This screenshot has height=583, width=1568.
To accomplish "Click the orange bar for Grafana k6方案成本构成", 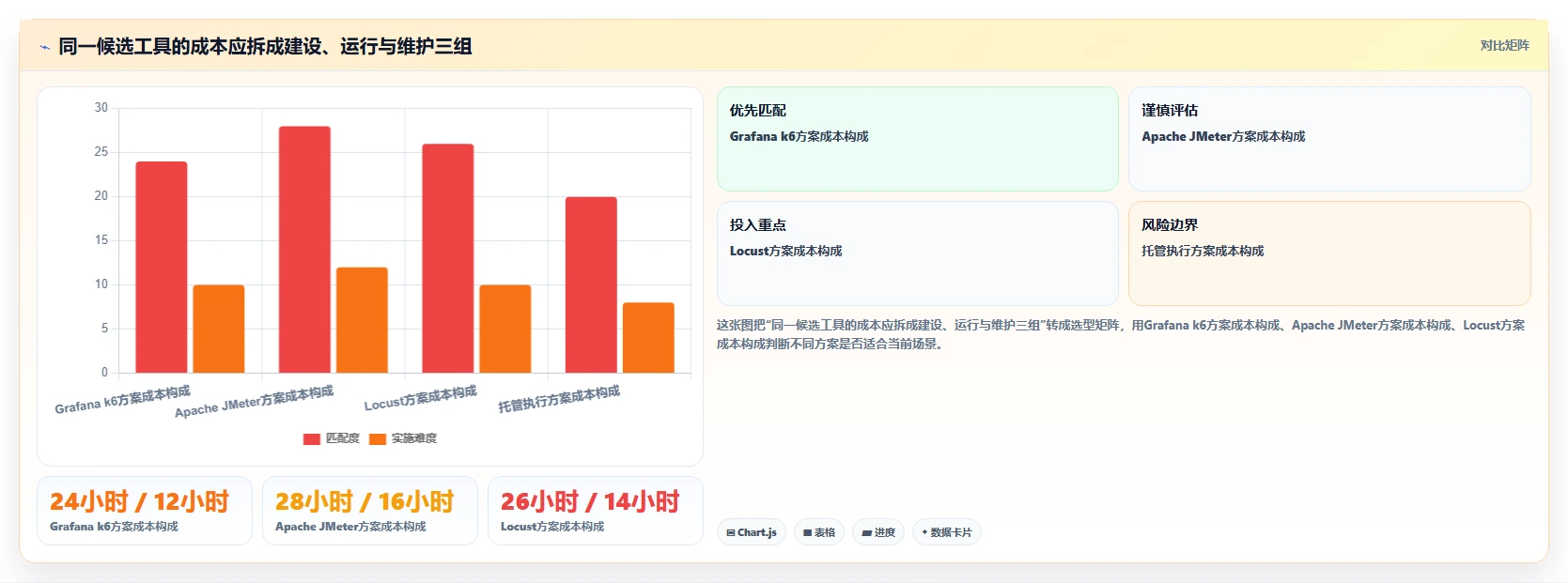I will click(x=219, y=329).
